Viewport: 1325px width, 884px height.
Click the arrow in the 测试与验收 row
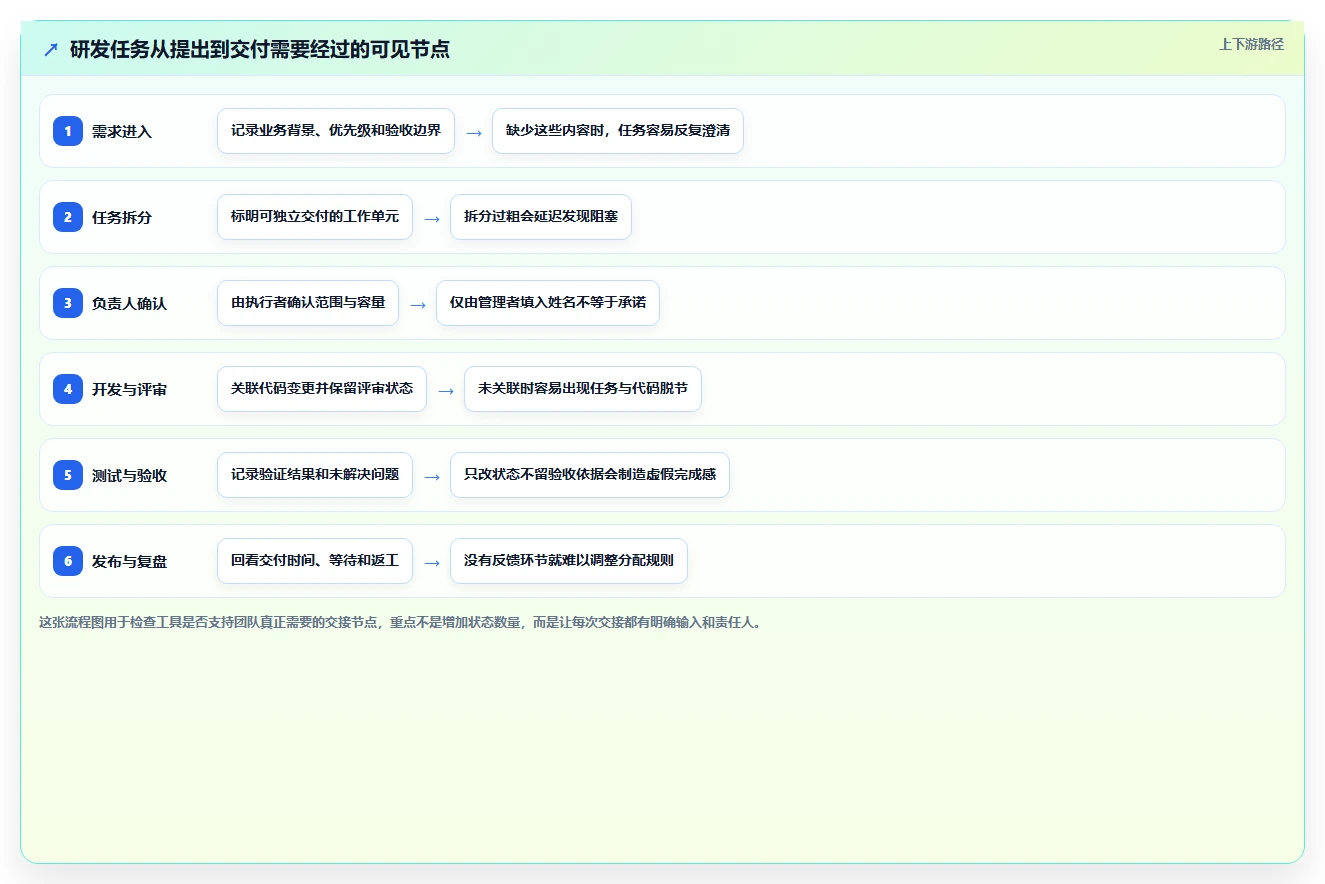tap(432, 476)
